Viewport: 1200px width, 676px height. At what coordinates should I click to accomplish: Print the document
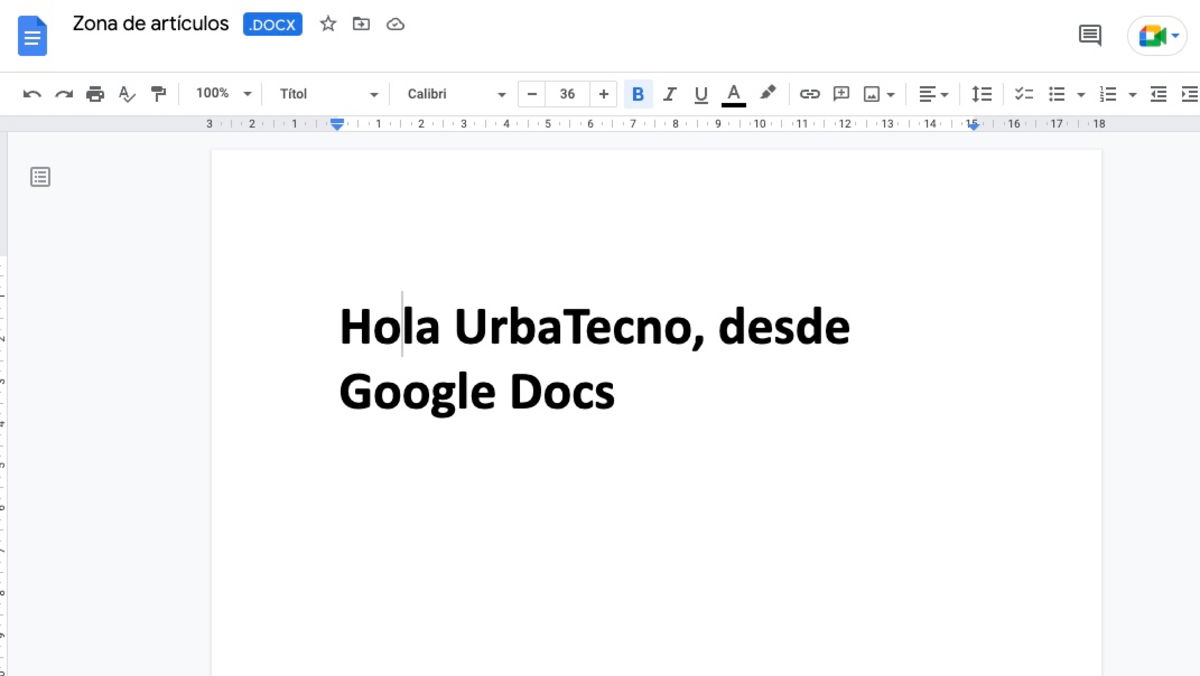click(x=95, y=94)
